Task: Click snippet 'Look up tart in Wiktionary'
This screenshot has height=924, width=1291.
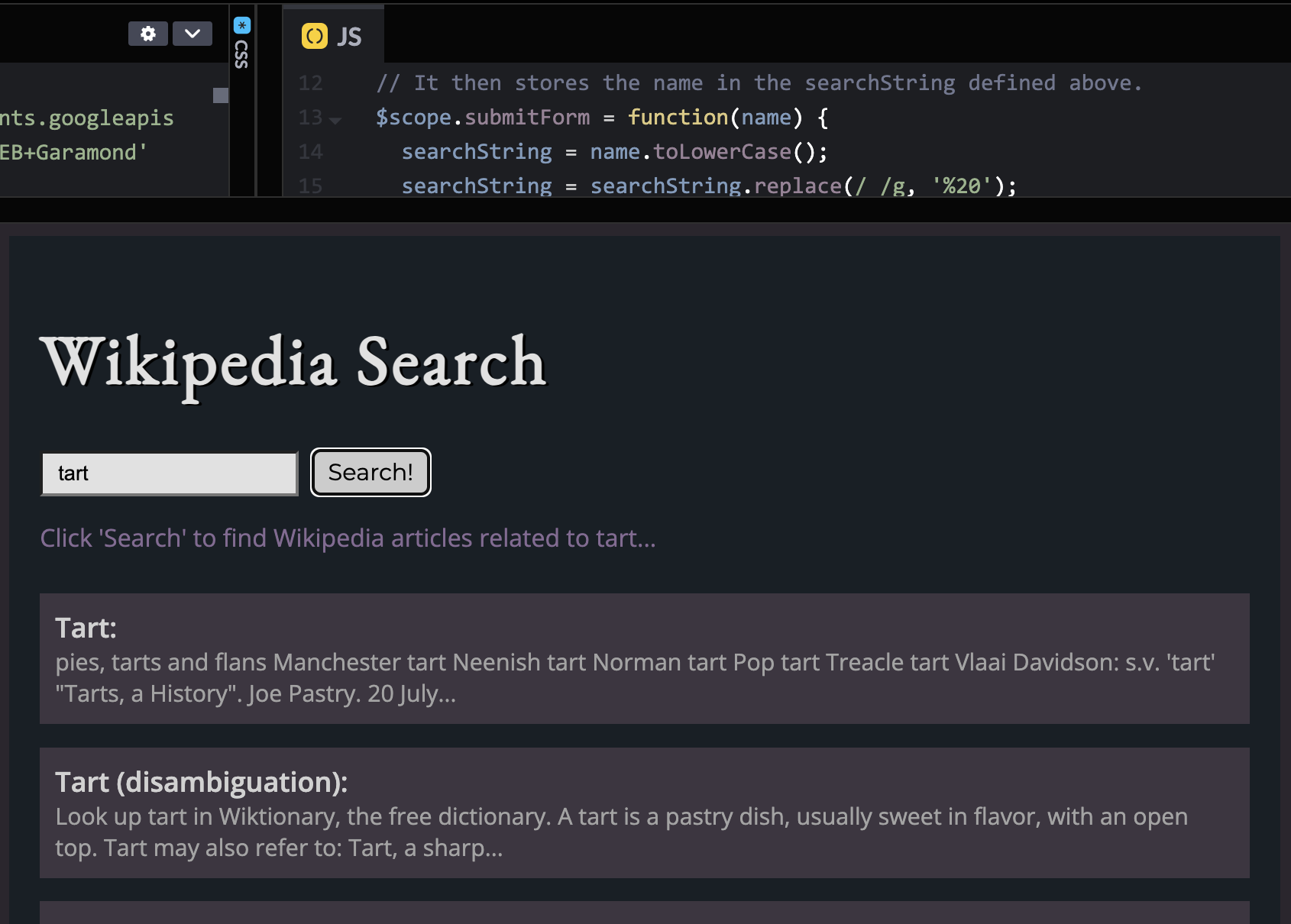Action: point(196,816)
